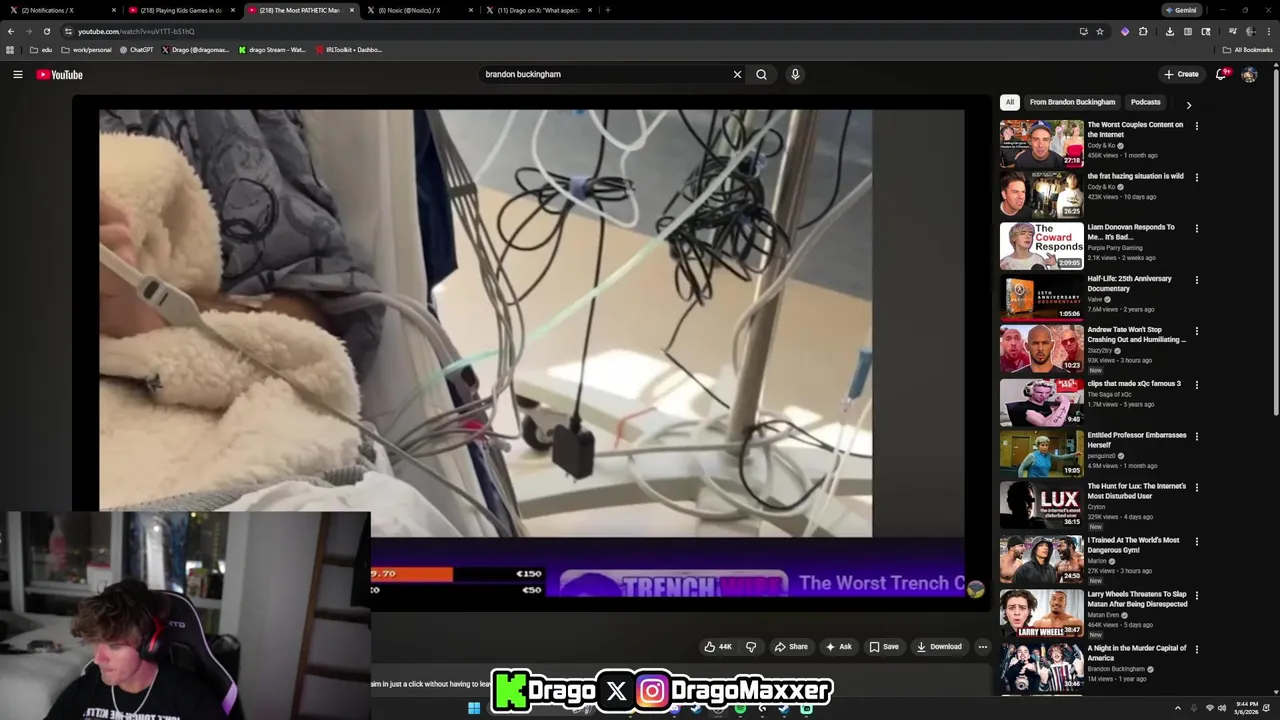Open Chrome three-dot menu

point(1270,31)
